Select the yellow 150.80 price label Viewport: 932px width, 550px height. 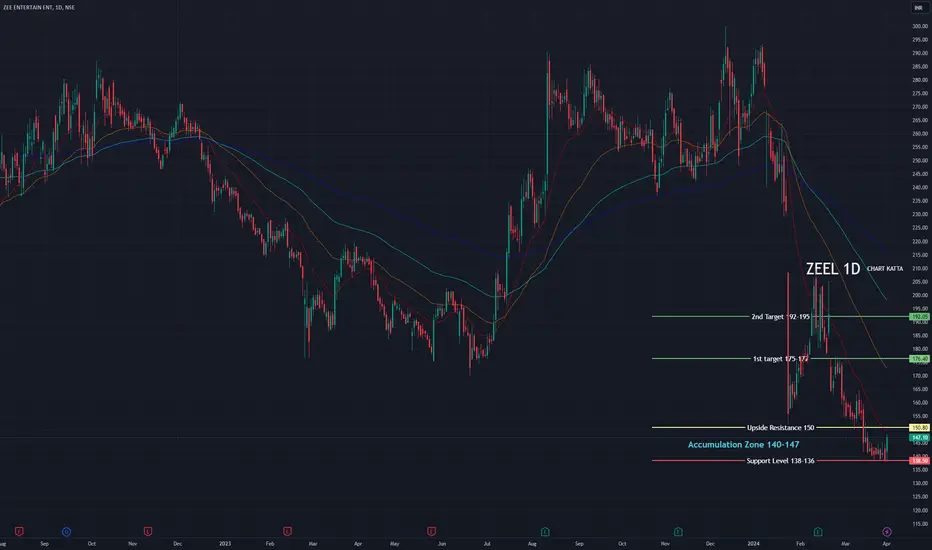(920, 428)
